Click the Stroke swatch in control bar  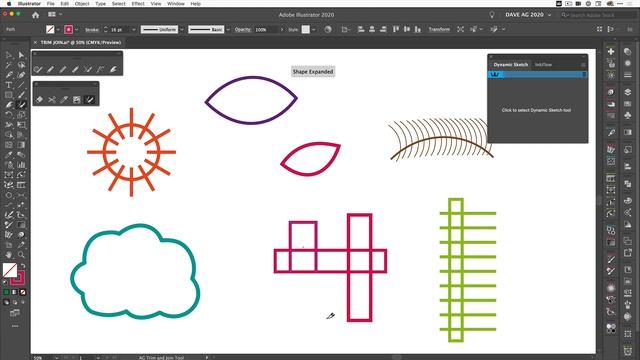pos(69,29)
